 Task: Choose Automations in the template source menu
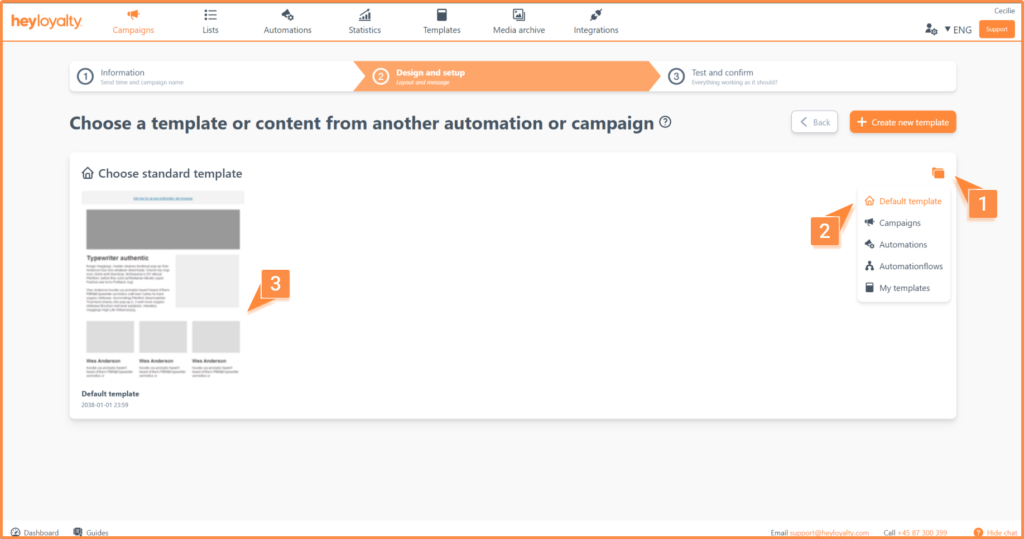click(x=902, y=245)
